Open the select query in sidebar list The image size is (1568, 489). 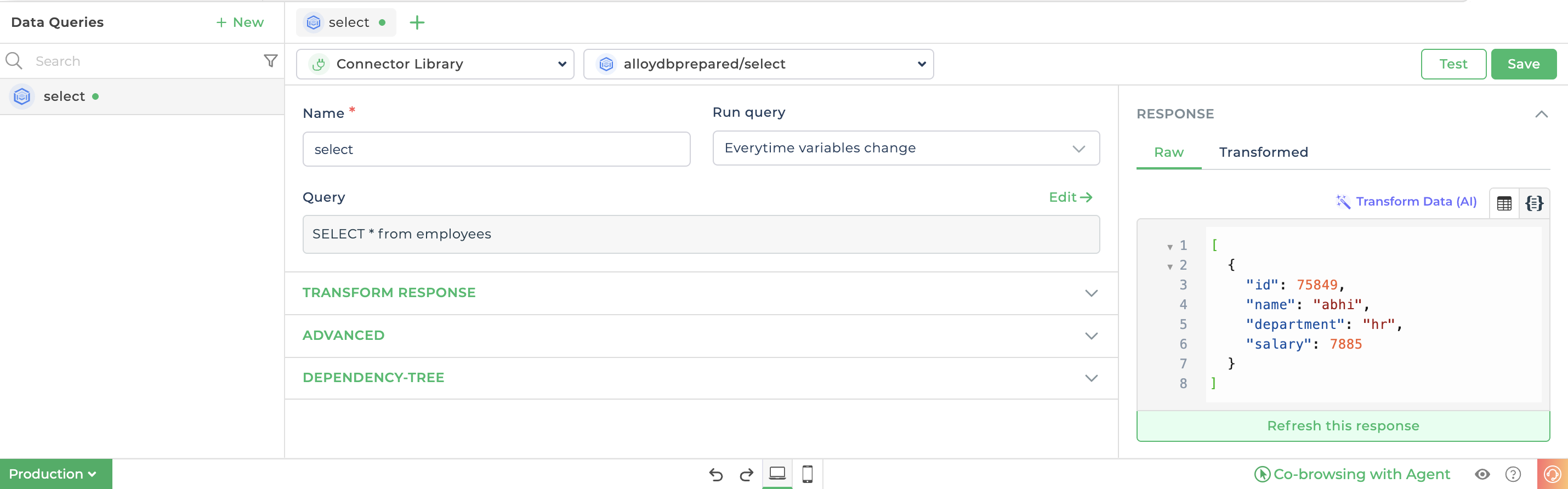142,96
